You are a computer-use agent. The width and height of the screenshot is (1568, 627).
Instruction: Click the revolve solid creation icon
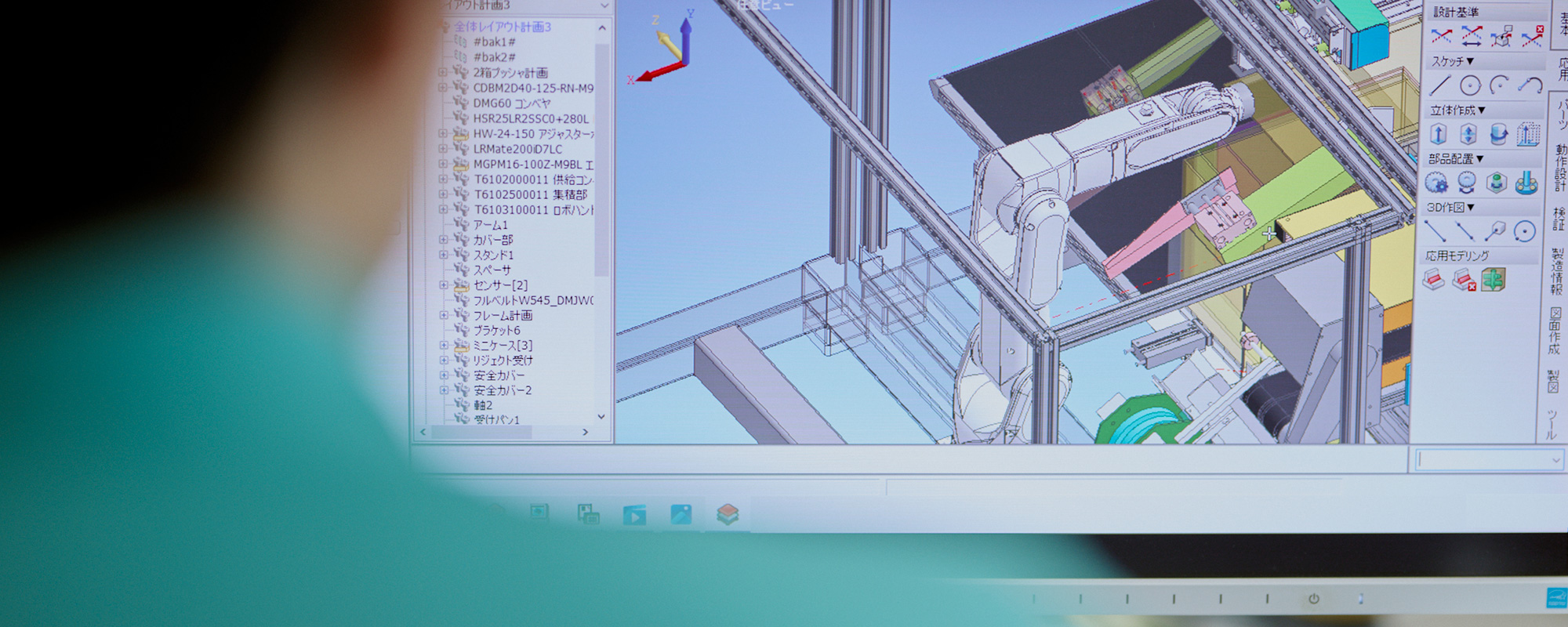point(1498,135)
